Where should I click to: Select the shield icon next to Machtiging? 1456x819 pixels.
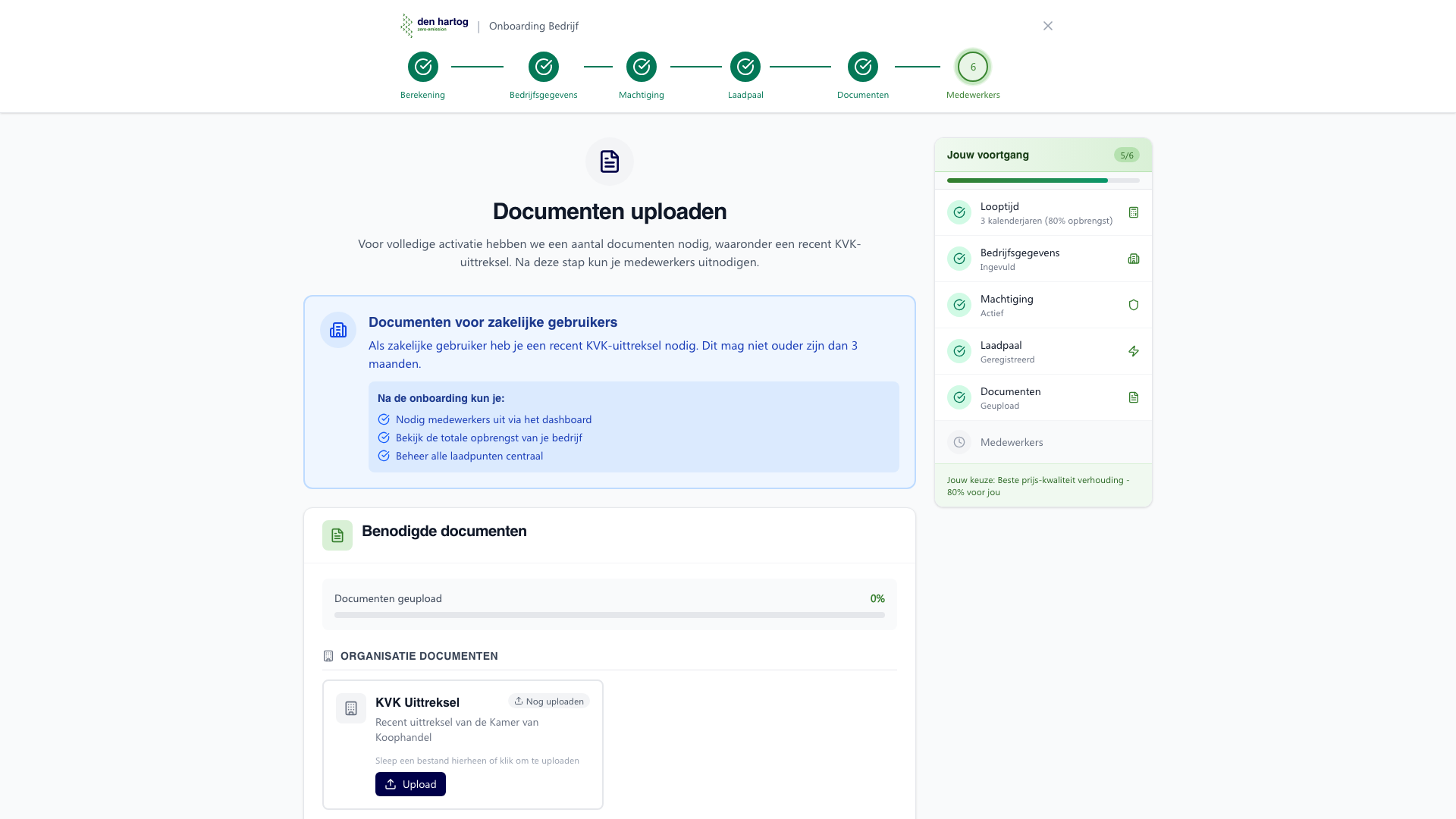click(x=1134, y=305)
